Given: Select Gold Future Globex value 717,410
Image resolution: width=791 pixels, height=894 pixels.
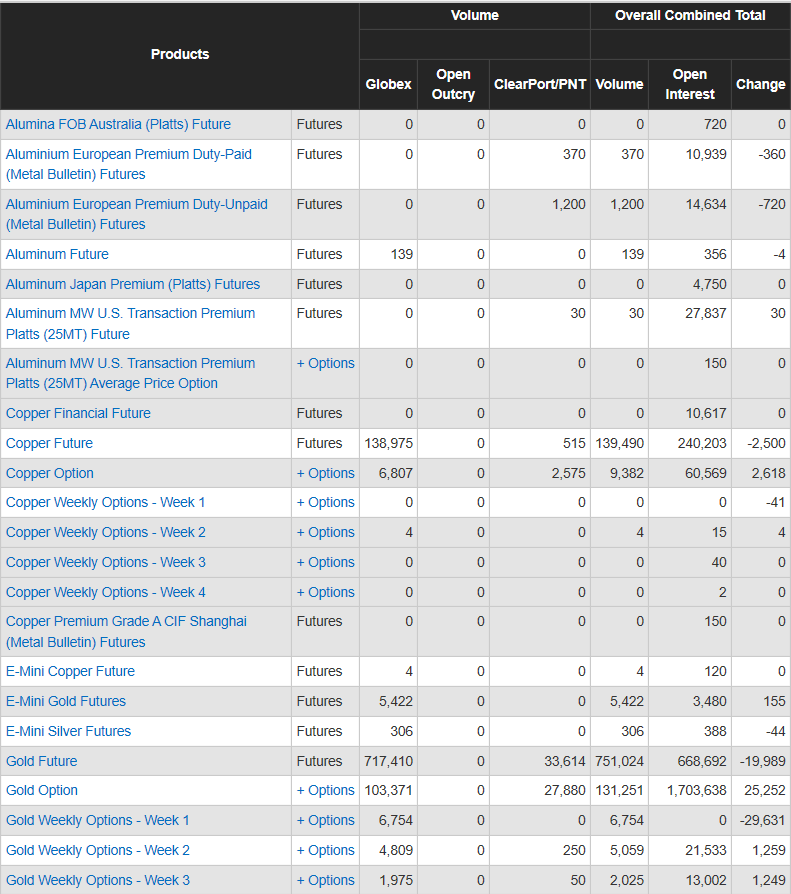Looking at the screenshot, I should [388, 761].
